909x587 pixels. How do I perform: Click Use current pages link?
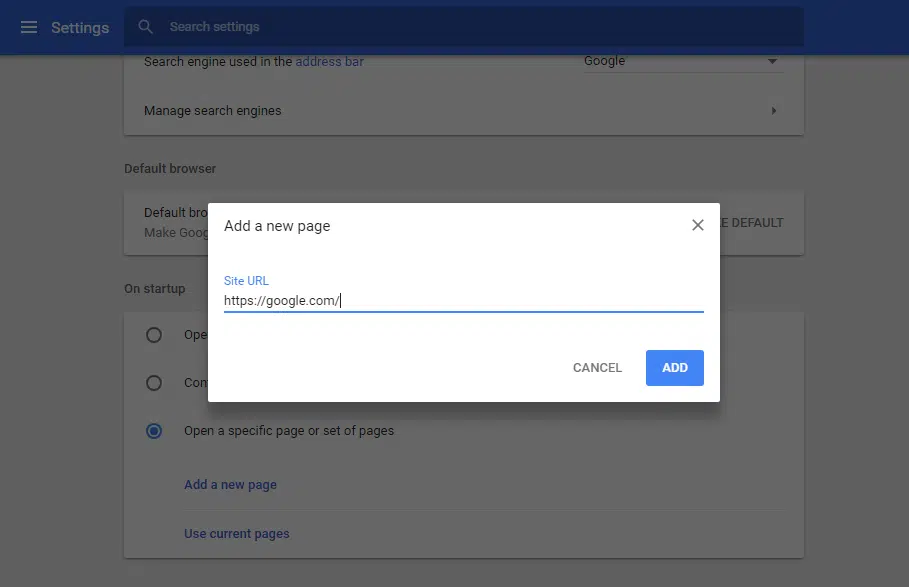236,533
